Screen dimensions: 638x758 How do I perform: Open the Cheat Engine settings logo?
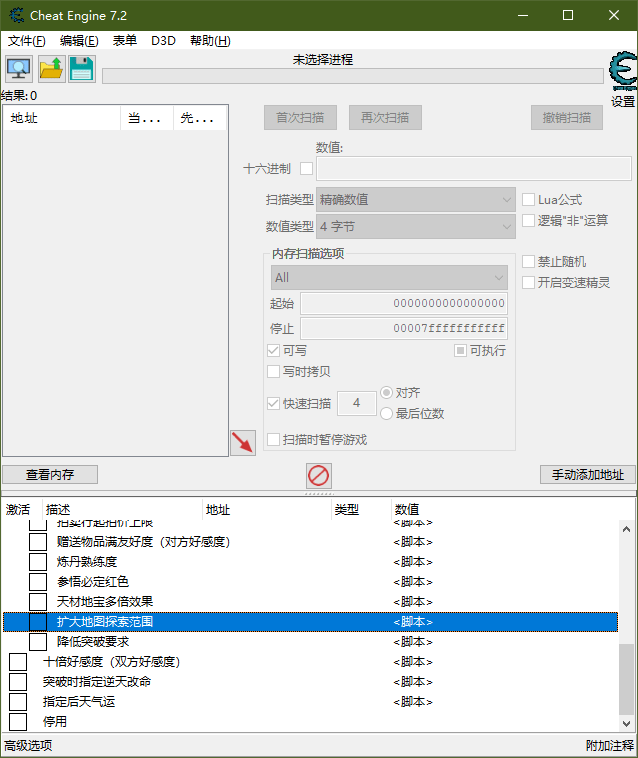coord(623,71)
